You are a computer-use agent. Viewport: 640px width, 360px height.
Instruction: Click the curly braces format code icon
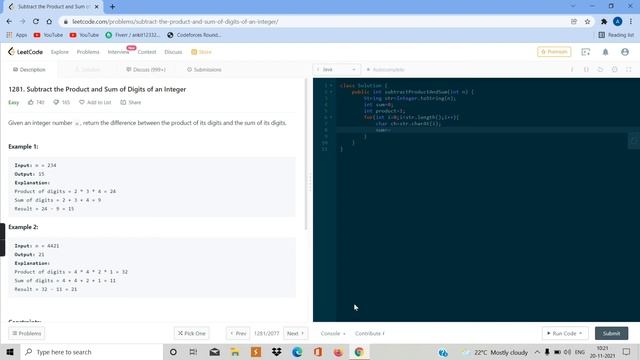tap(586, 70)
